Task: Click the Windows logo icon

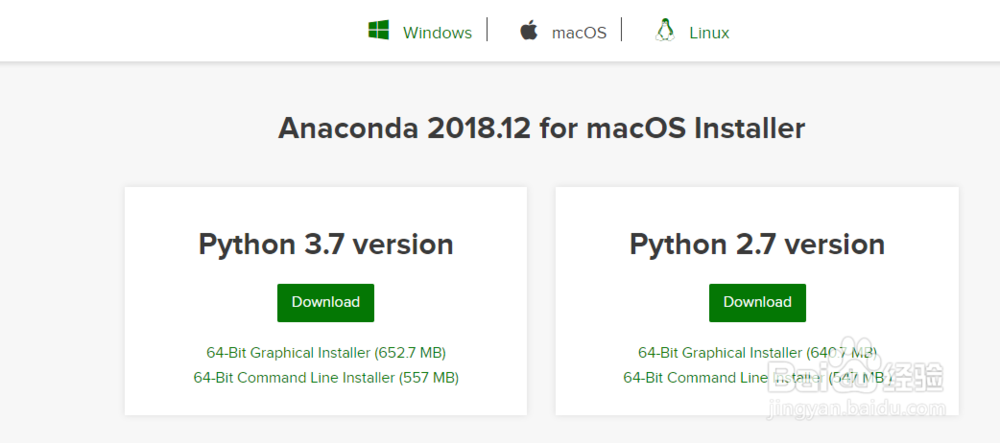Action: 378,30
